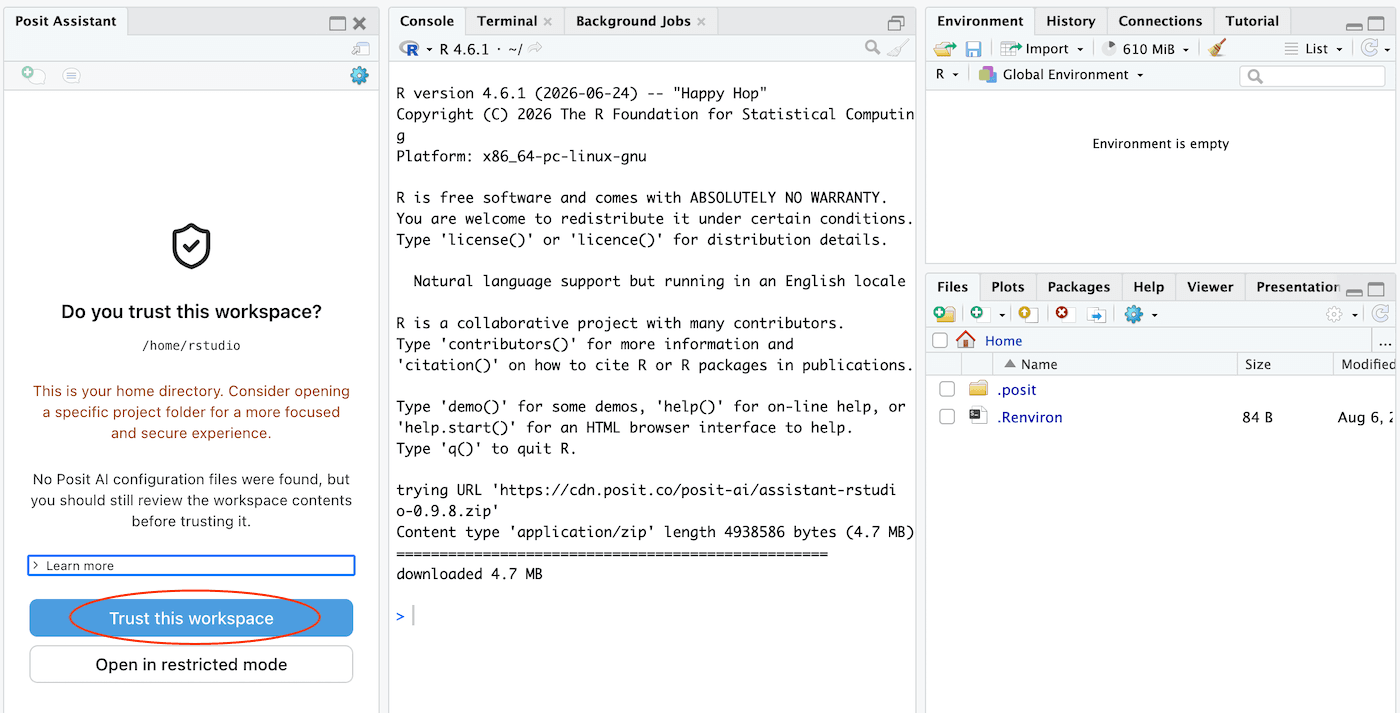Open the Help tab

click(1149, 287)
